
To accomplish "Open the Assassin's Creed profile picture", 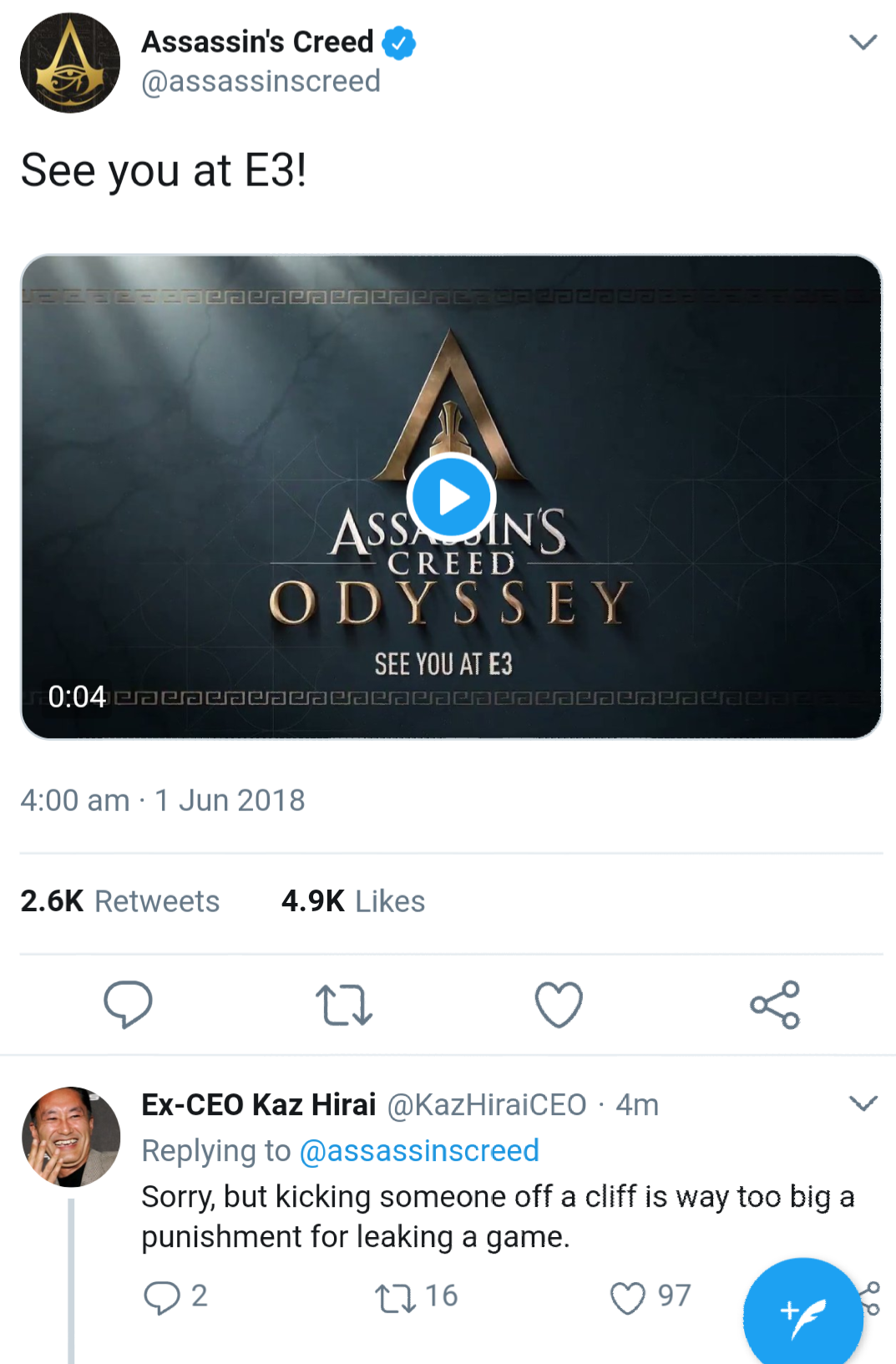I will click(70, 63).
